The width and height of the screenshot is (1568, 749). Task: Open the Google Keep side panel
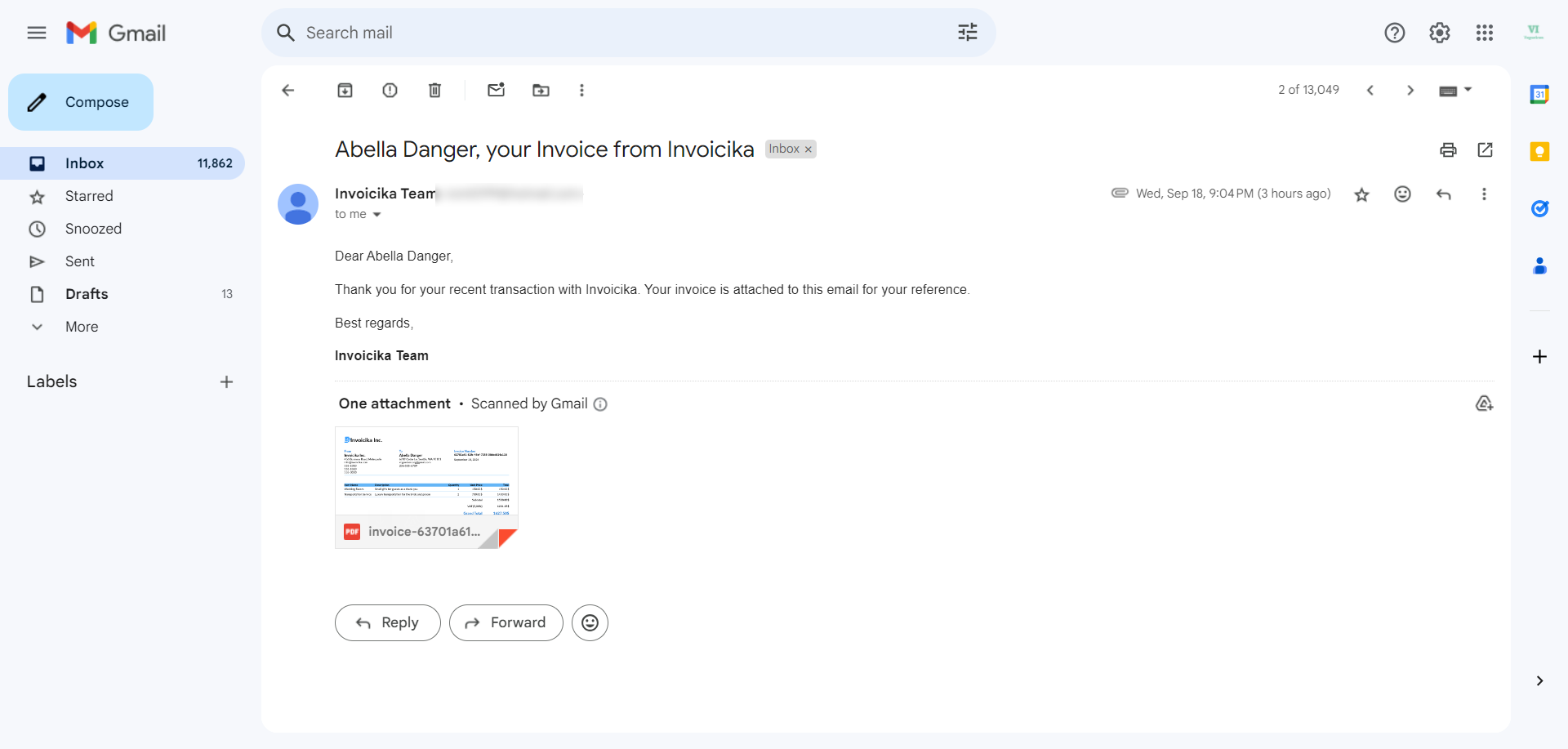tap(1539, 151)
